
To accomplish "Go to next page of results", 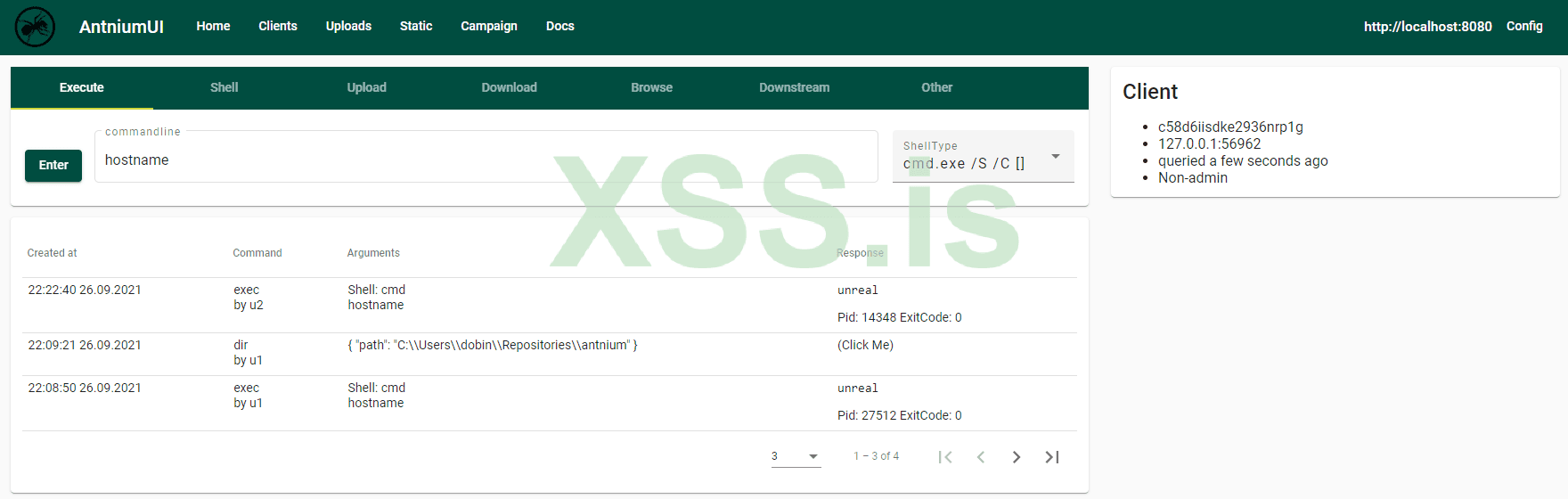I will [1017, 457].
